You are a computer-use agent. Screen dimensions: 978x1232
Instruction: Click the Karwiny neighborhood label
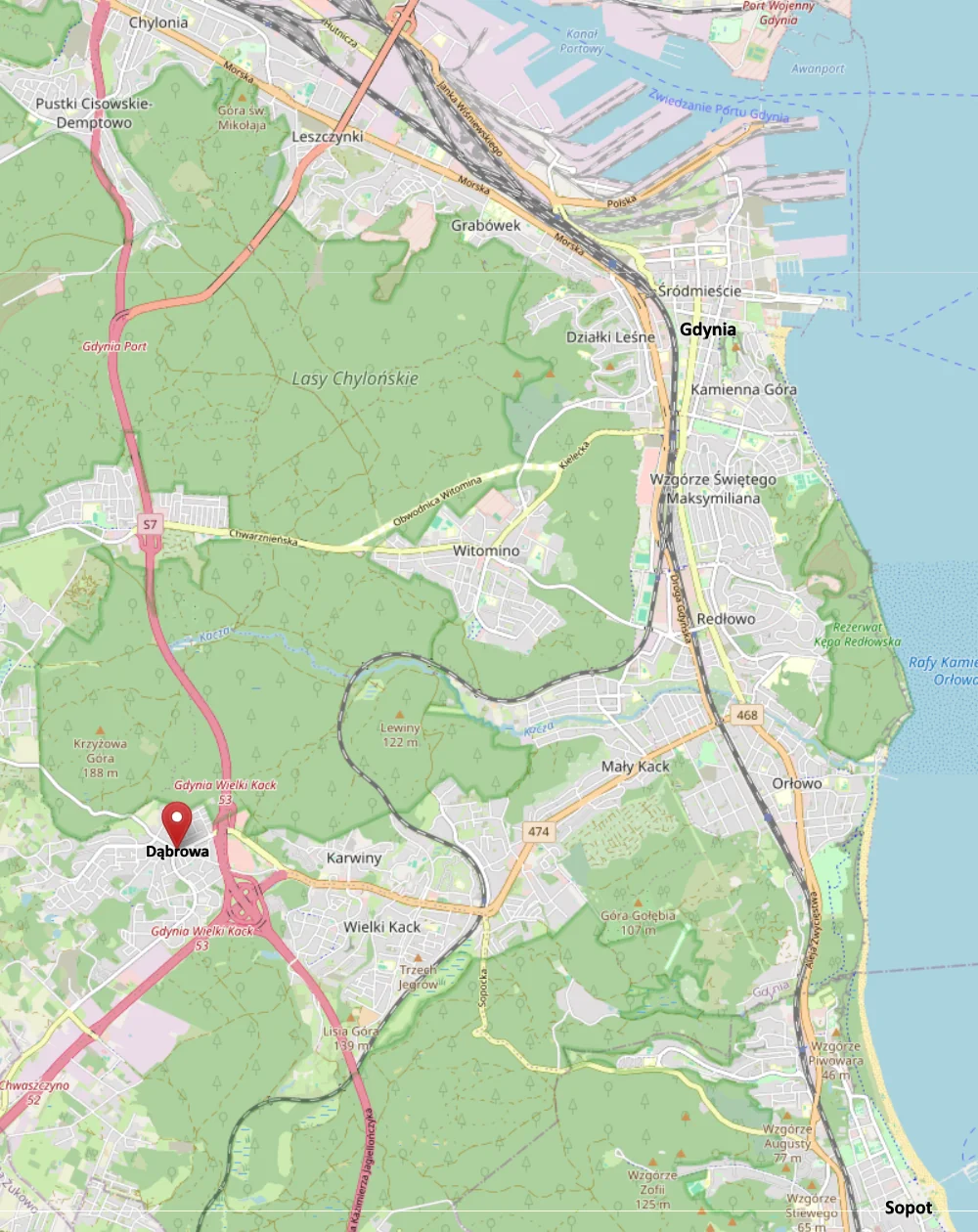[354, 858]
